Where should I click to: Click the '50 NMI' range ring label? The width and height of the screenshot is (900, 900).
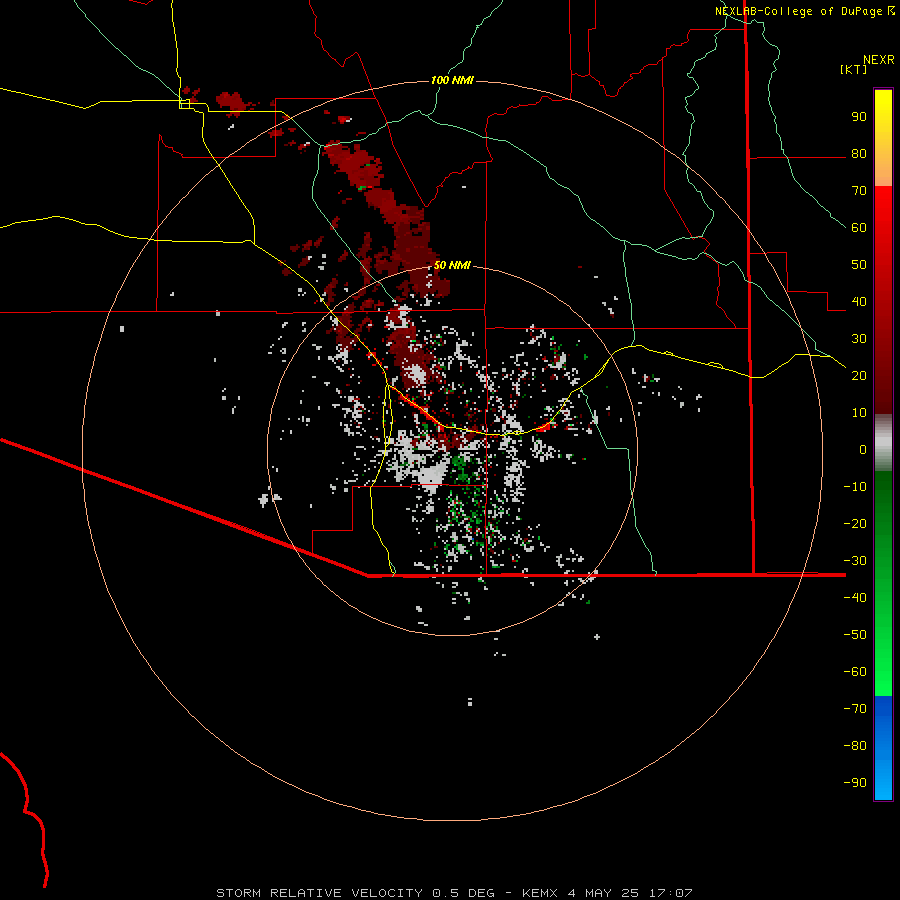pyautogui.click(x=452, y=265)
